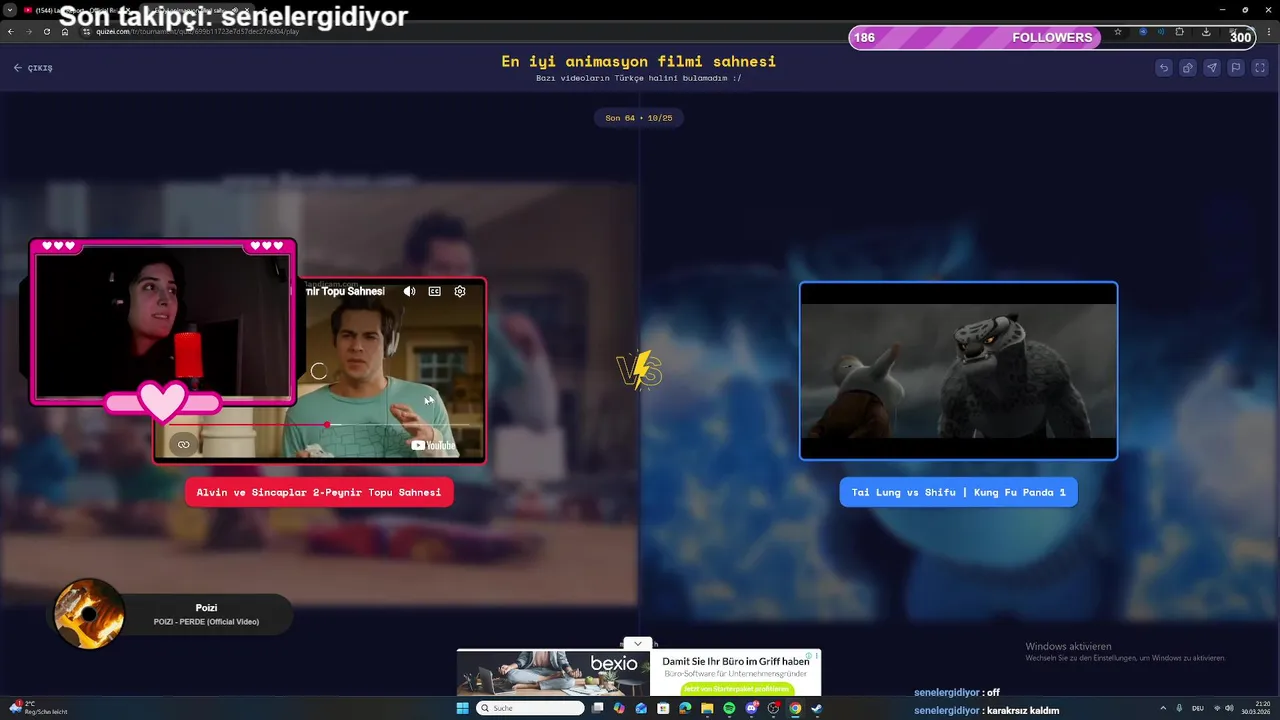Open the Chrome downloads icon
This screenshot has width=1280, height=720.
coord(1206,32)
